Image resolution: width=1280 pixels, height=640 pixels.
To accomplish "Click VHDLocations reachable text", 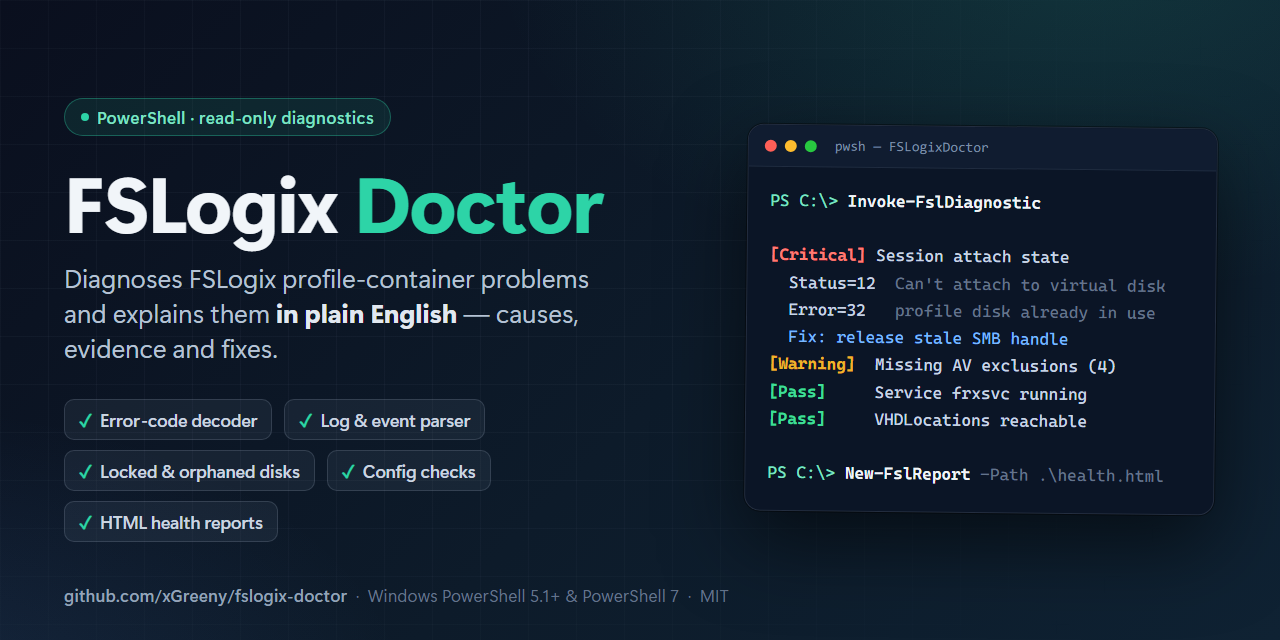I will point(980,421).
